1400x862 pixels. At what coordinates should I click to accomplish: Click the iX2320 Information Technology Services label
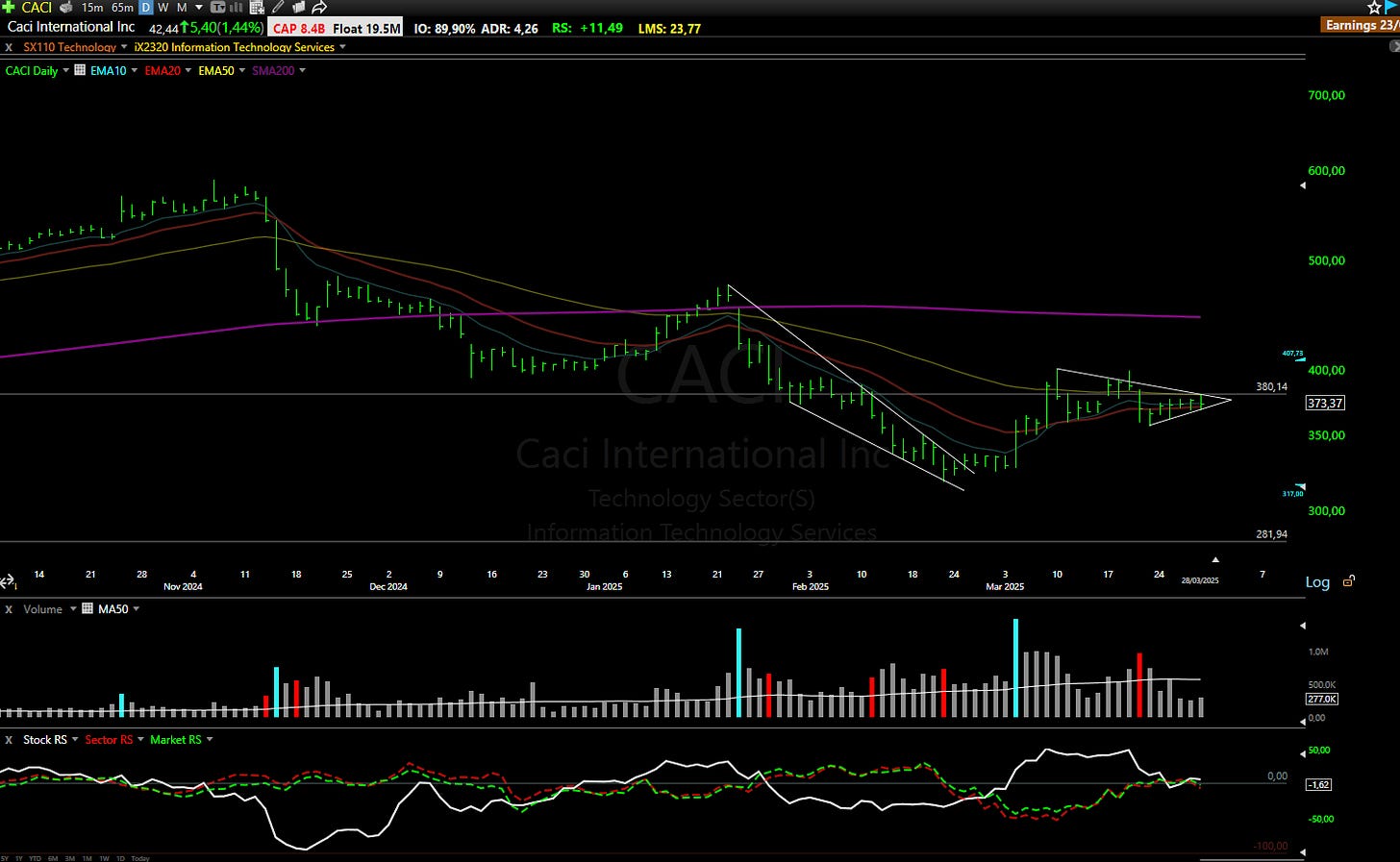pos(235,47)
